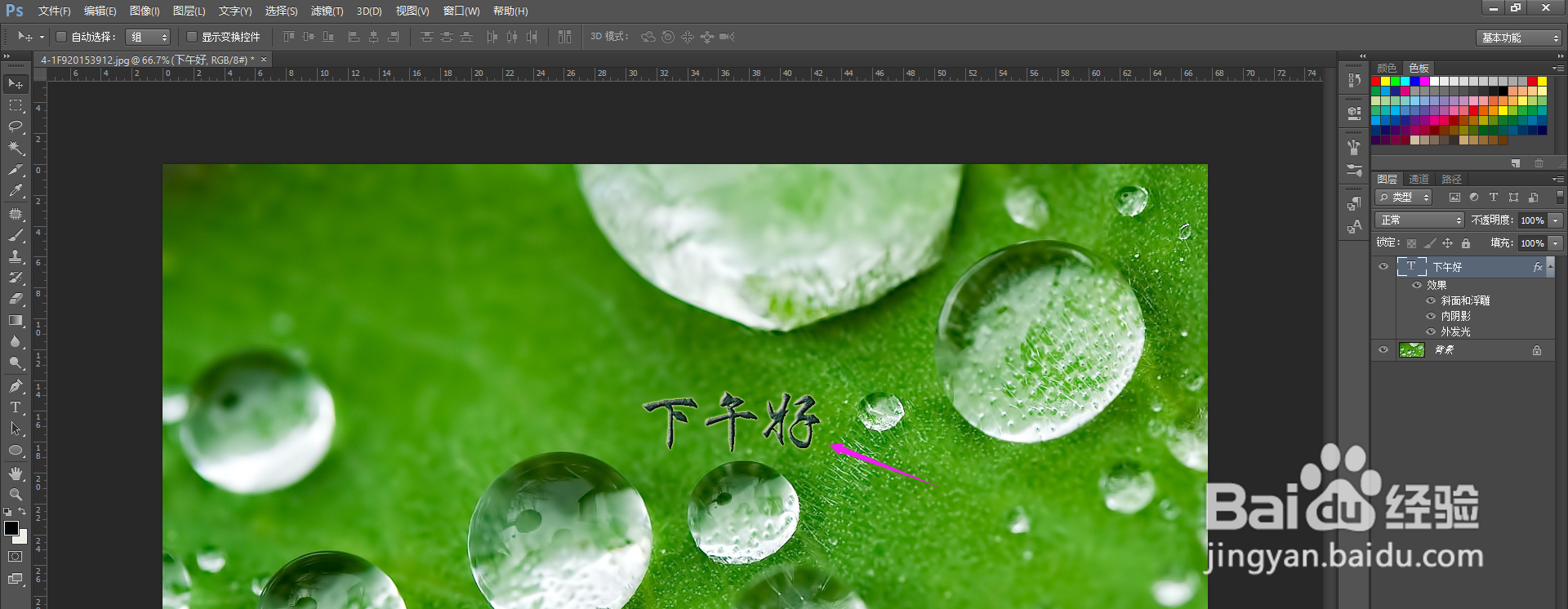
Task: Select the Rectangular Marquee tool
Action: pos(16,105)
